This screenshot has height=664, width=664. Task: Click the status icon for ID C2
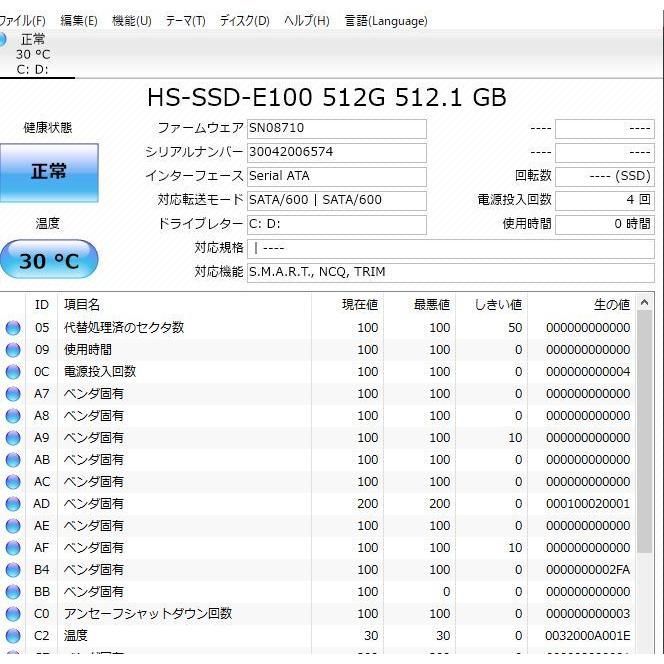coord(13,636)
